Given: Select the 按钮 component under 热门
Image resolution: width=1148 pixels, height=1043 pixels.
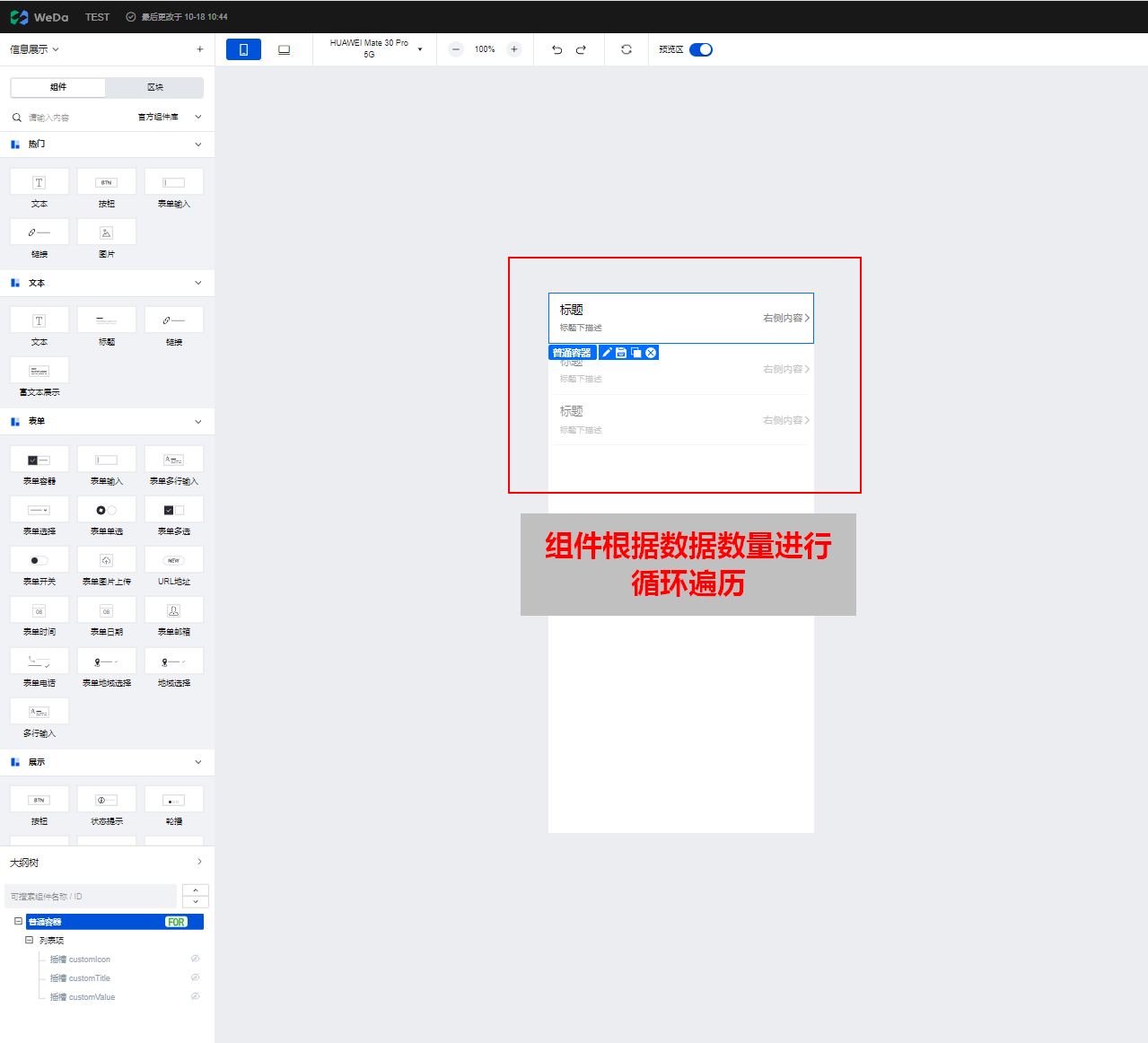Looking at the screenshot, I should pyautogui.click(x=107, y=188).
